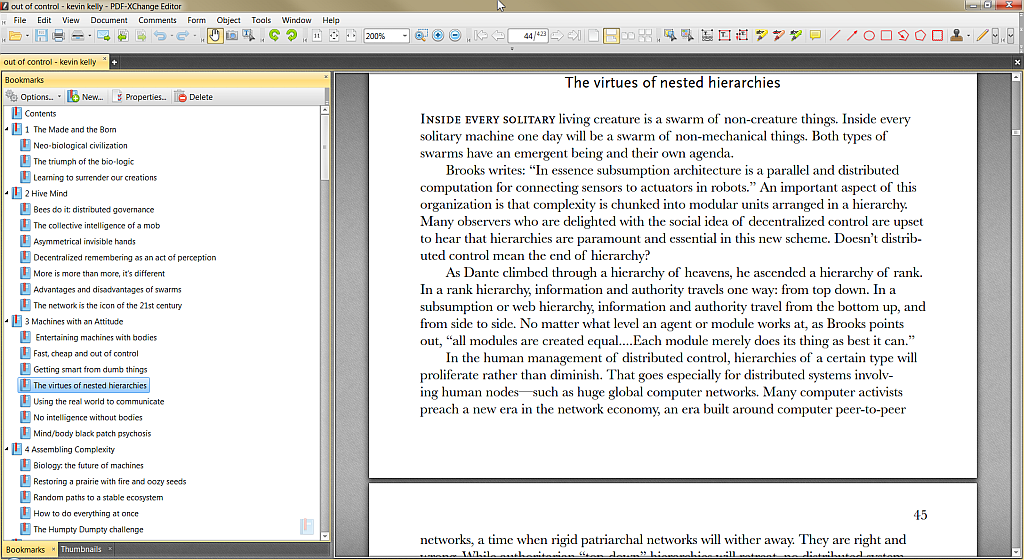Jump to the last page
The image size is (1024, 560).
574,36
